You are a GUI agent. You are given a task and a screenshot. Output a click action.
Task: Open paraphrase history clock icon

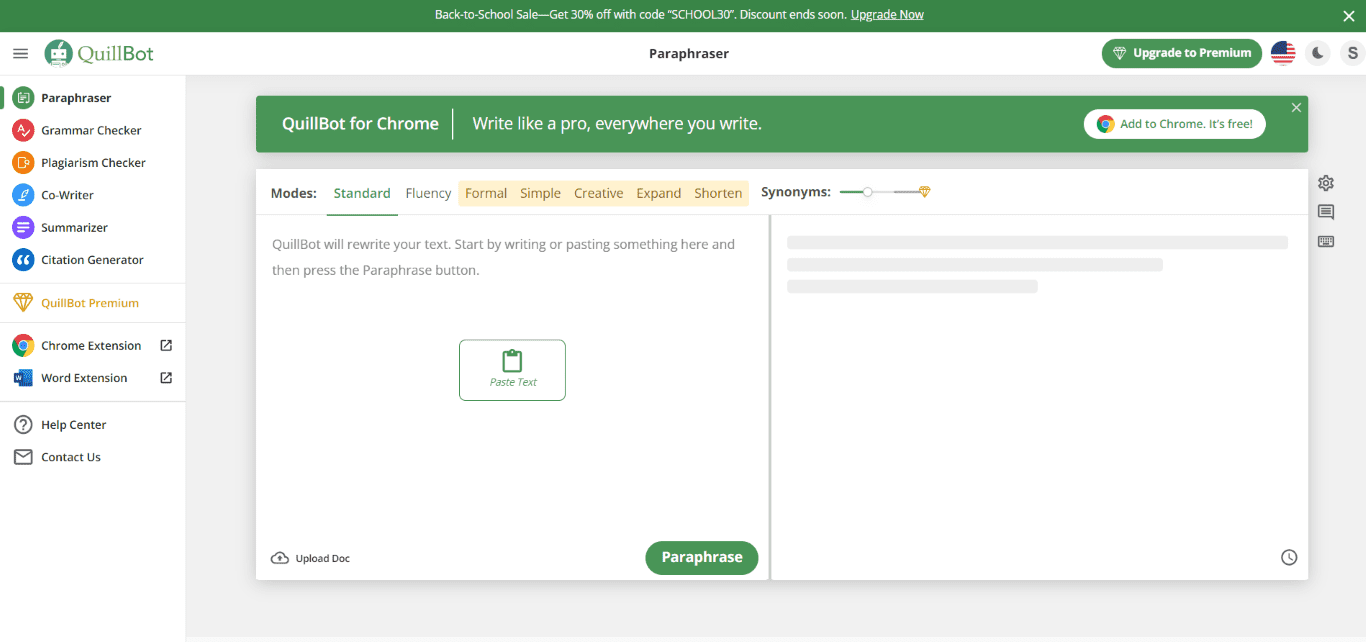pyautogui.click(x=1289, y=557)
